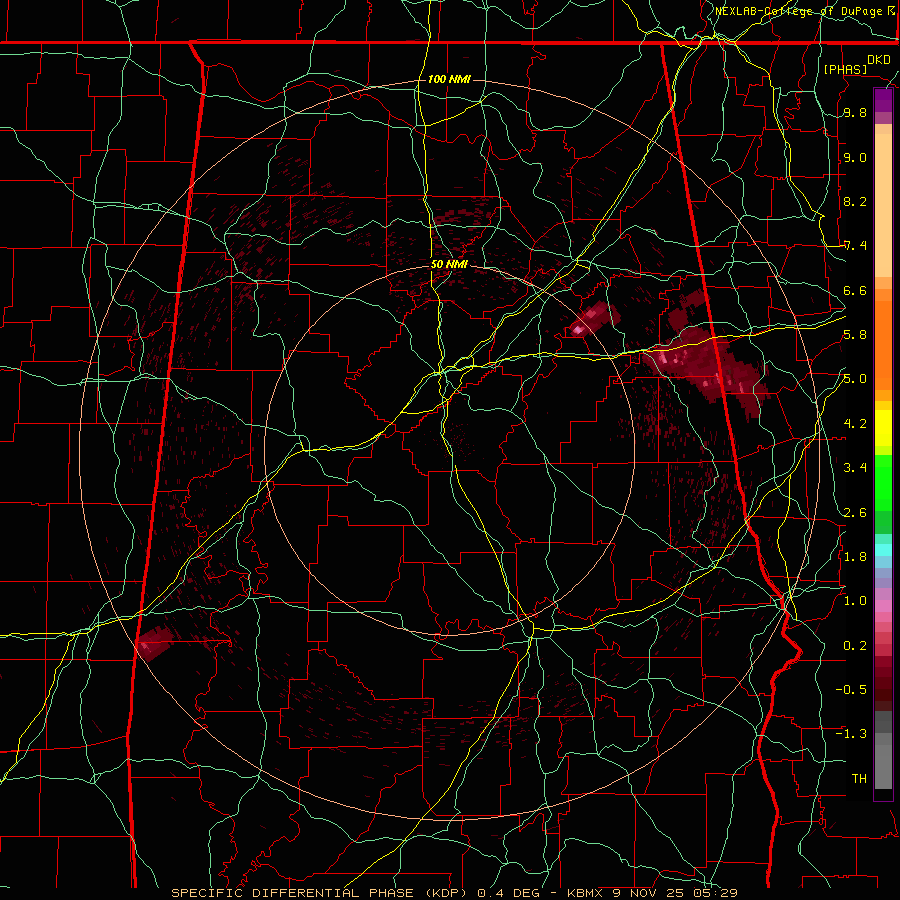Click the 5.0 value on the color scale
Screen dimensions: 900x900
855,379
